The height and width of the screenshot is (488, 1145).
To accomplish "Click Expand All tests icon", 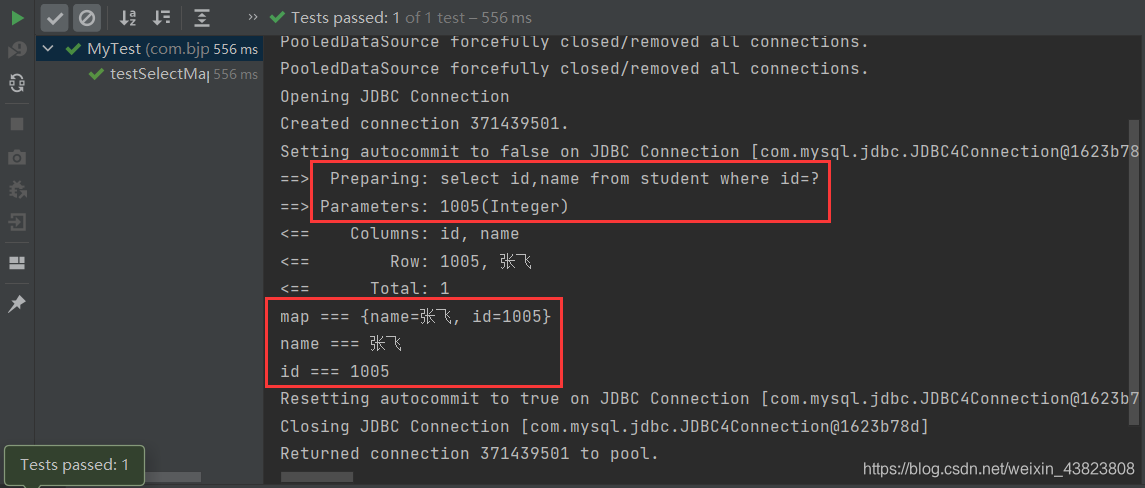I will (x=202, y=17).
